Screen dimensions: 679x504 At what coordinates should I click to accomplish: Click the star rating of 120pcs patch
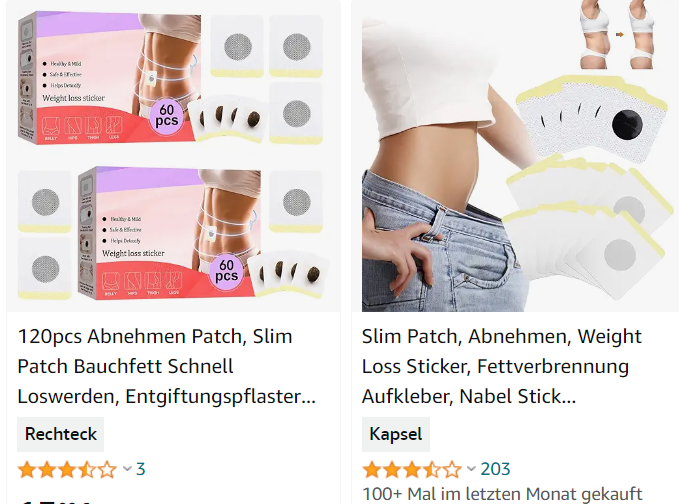click(x=67, y=469)
